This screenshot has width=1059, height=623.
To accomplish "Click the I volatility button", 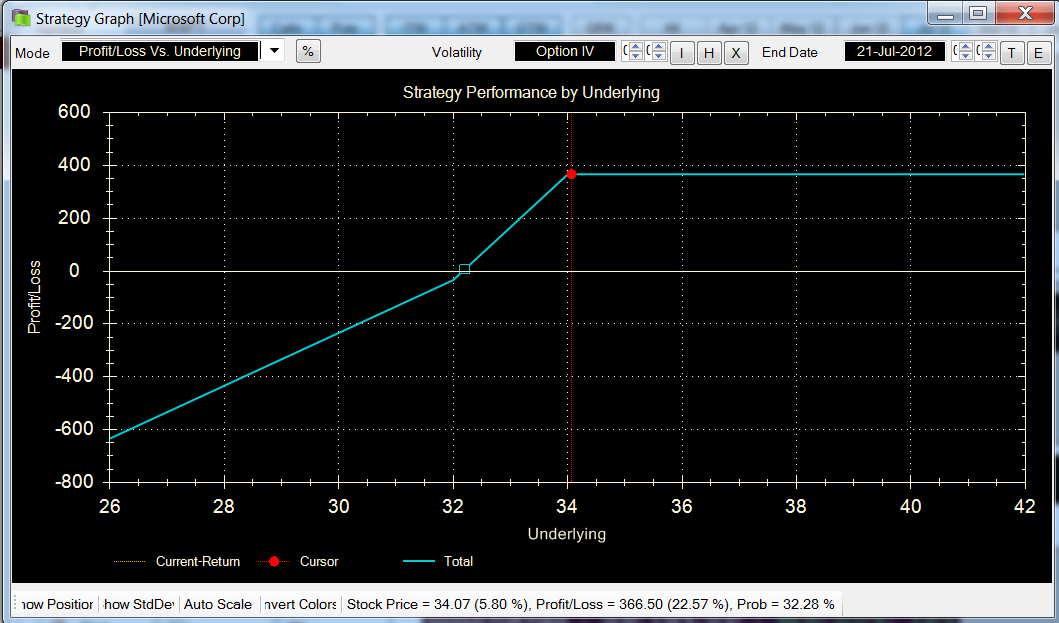I will [x=681, y=52].
